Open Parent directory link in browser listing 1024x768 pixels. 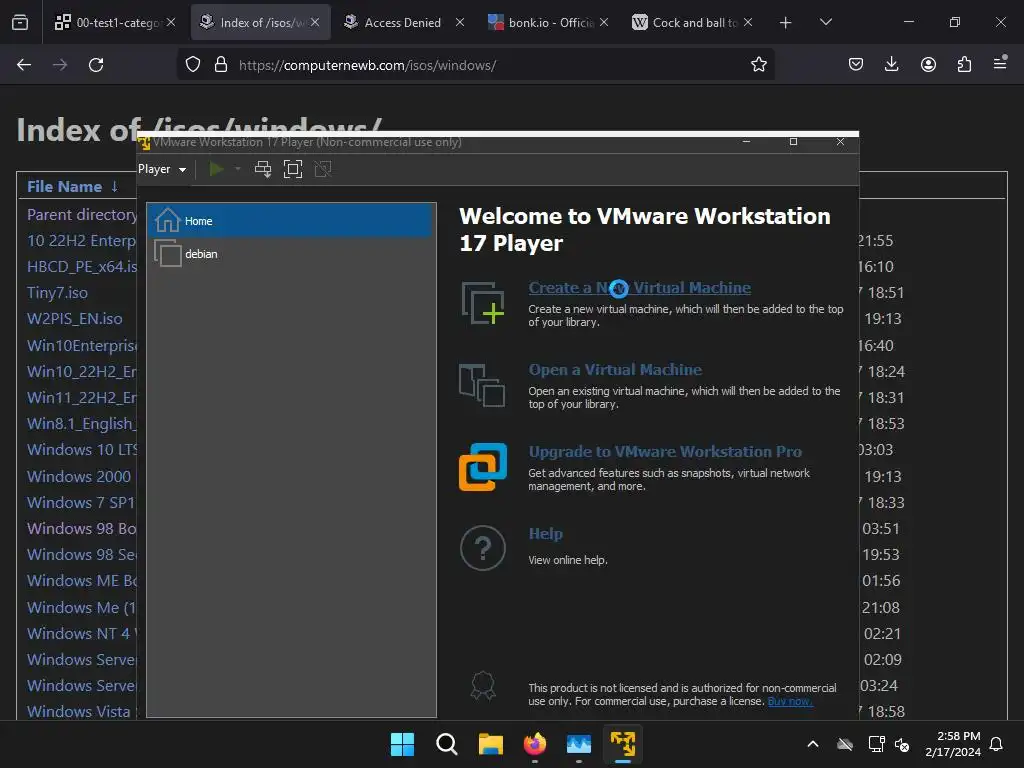[x=82, y=214]
